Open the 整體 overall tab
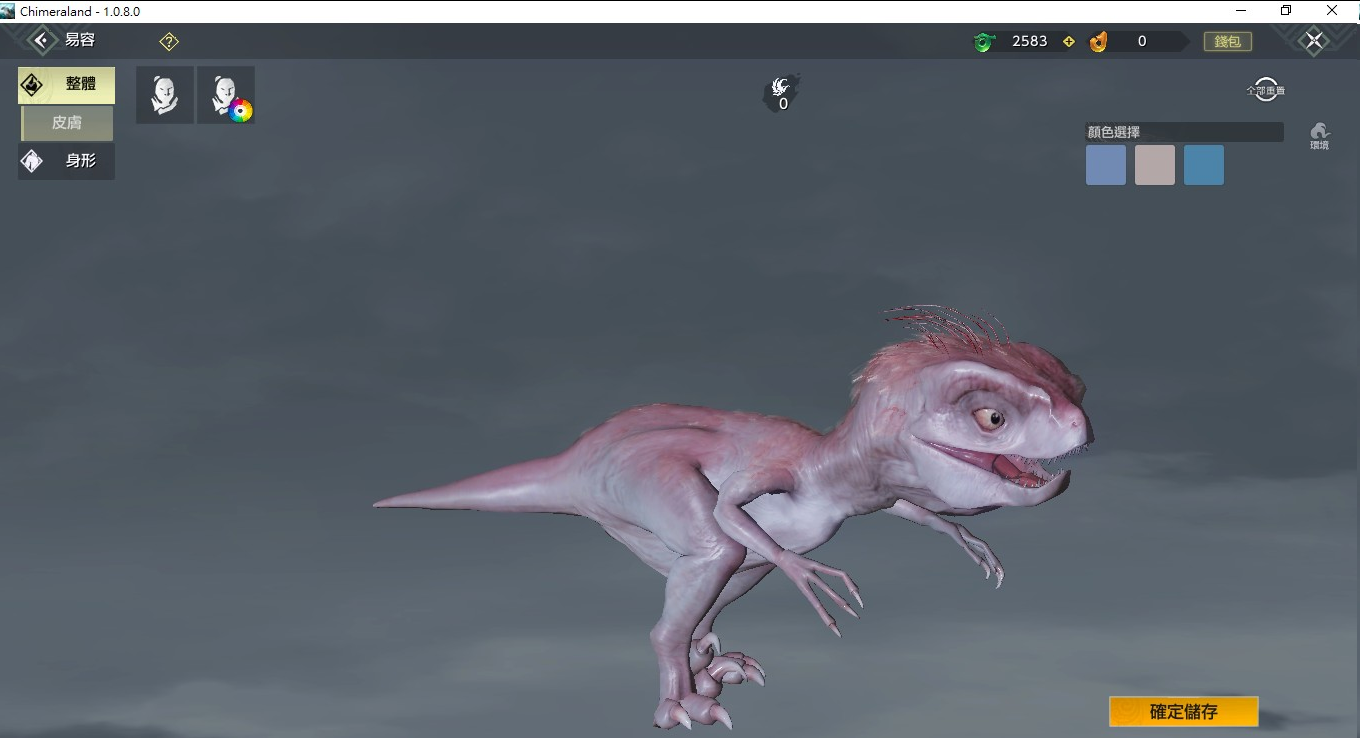The image size is (1360, 738). tap(66, 85)
